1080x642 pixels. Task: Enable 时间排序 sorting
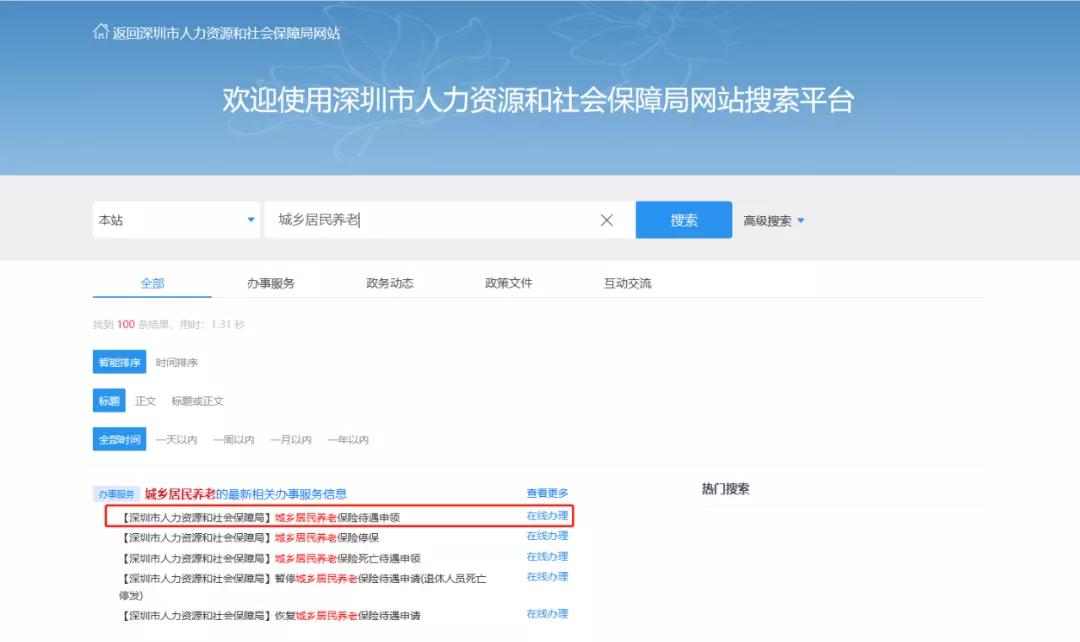[175, 361]
